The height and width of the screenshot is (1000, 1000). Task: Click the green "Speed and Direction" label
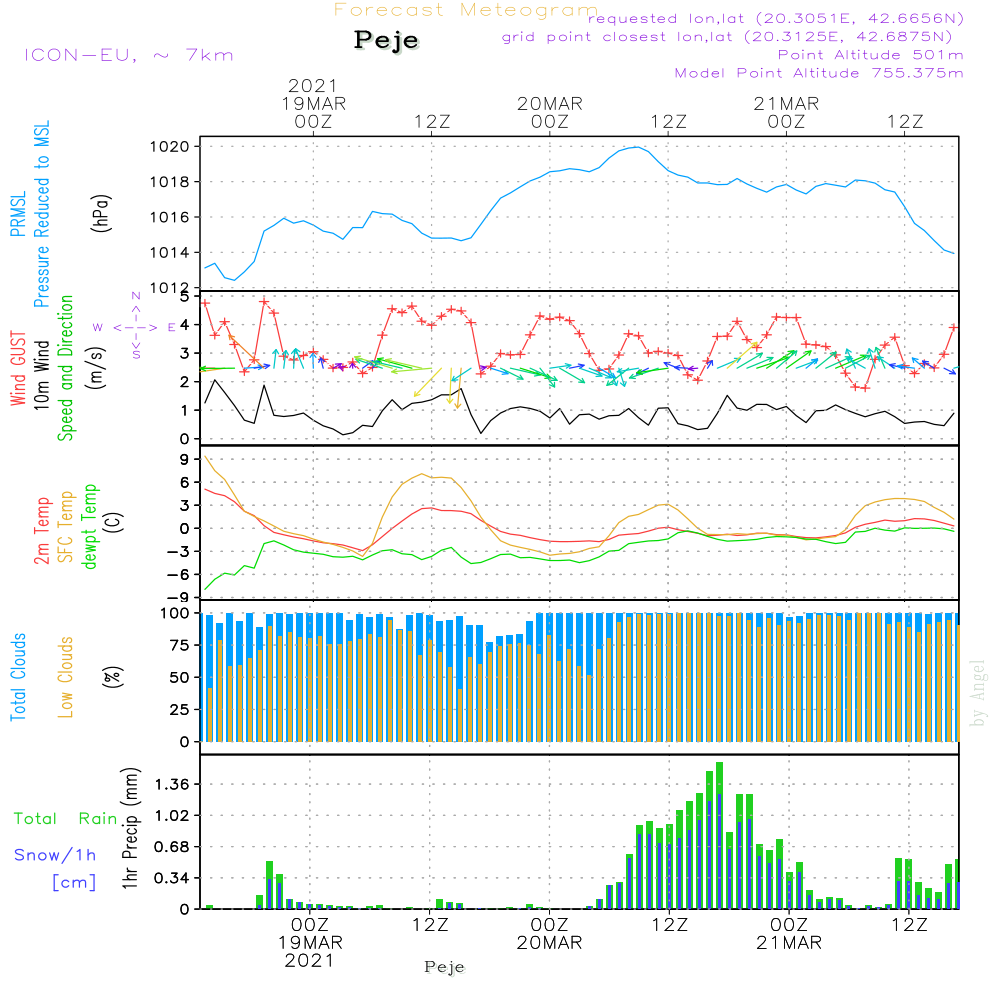coord(66,368)
